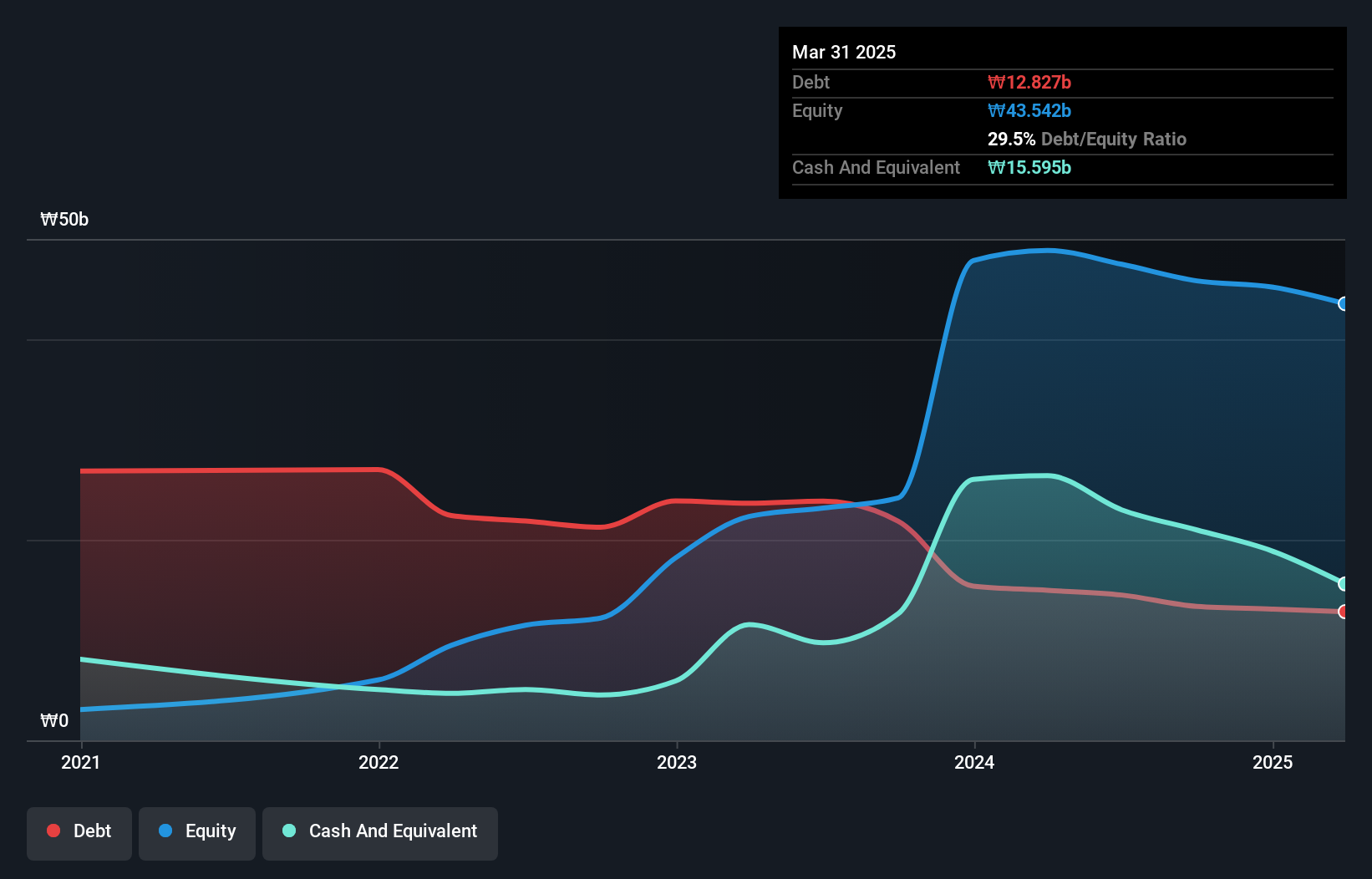Select the 2023 year axis label
The width and height of the screenshot is (1372, 879).
(x=678, y=762)
